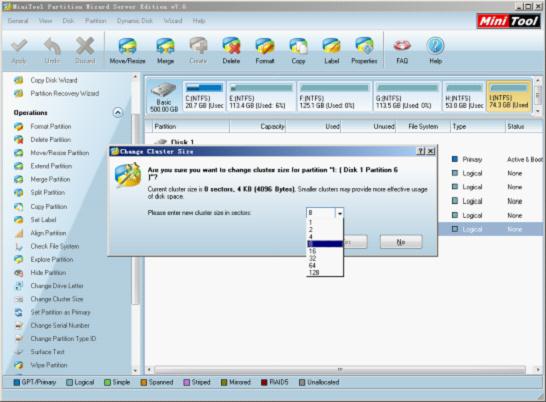The image size is (546, 402).
Task: Select the H:(NTFS) 53.0 GB partition block
Action: pyautogui.click(x=464, y=96)
